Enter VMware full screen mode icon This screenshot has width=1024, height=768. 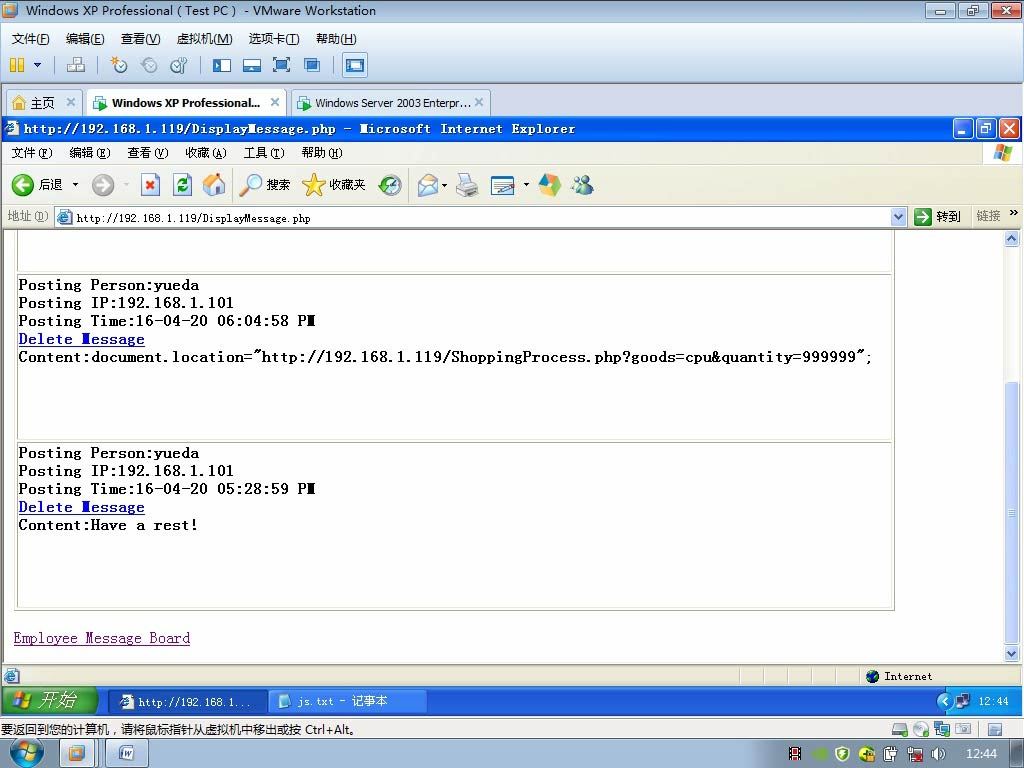[281, 65]
